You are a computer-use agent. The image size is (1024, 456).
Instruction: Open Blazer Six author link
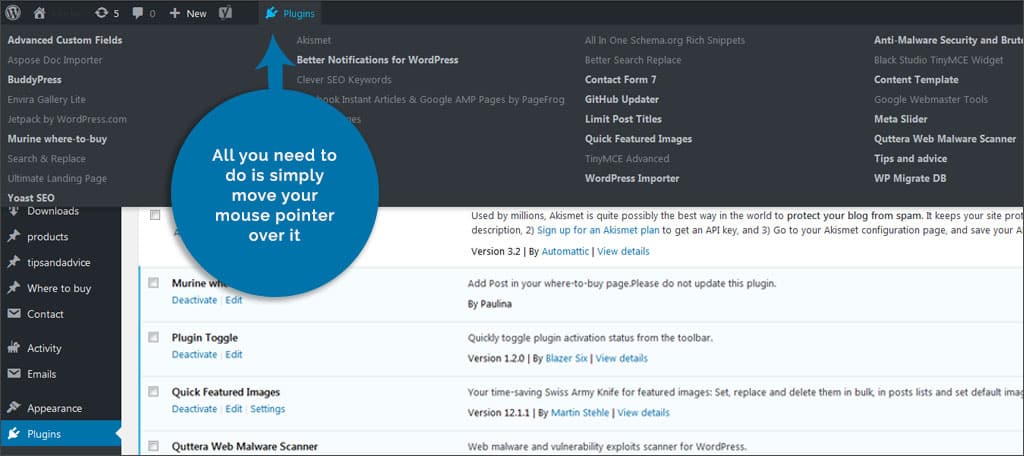[567, 358]
